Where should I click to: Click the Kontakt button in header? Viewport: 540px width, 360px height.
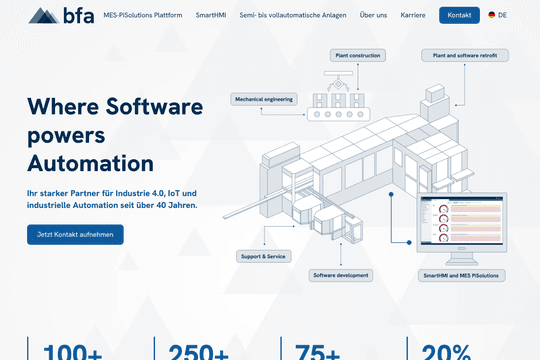coord(459,15)
